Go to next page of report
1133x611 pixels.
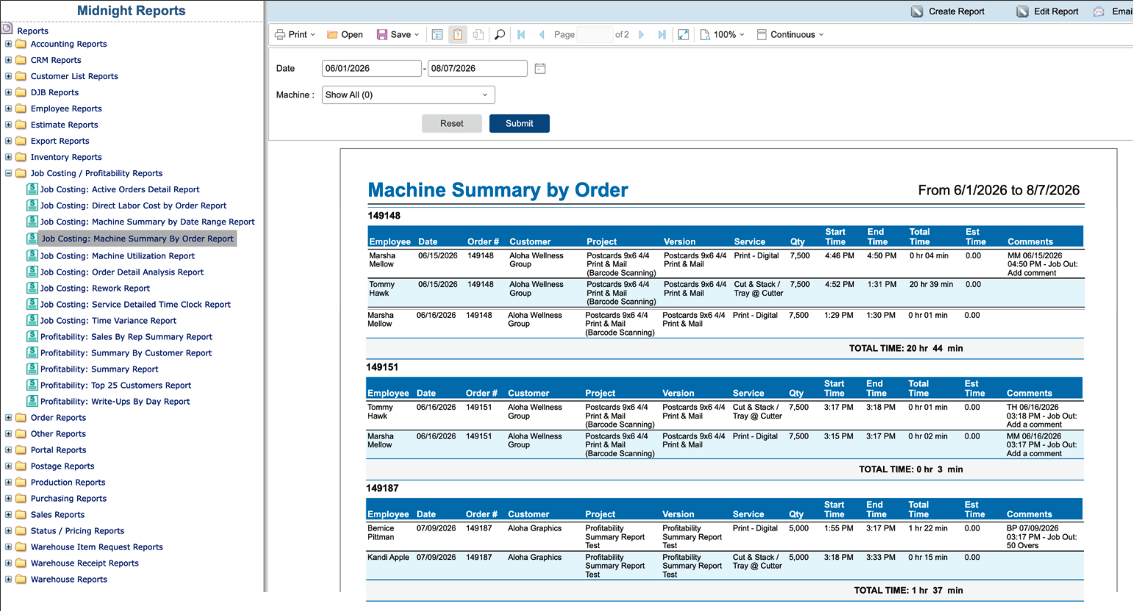point(641,35)
